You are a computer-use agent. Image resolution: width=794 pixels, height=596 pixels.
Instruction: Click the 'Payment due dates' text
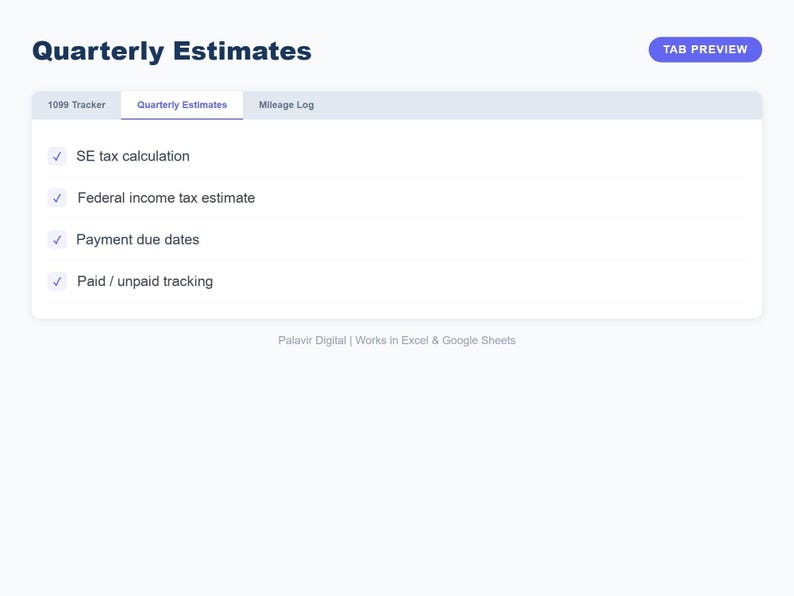coord(138,240)
